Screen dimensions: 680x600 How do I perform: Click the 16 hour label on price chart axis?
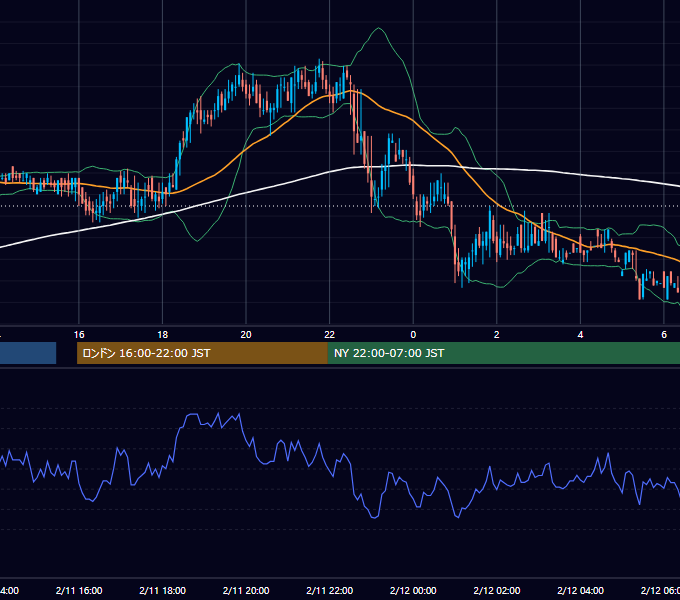79,335
